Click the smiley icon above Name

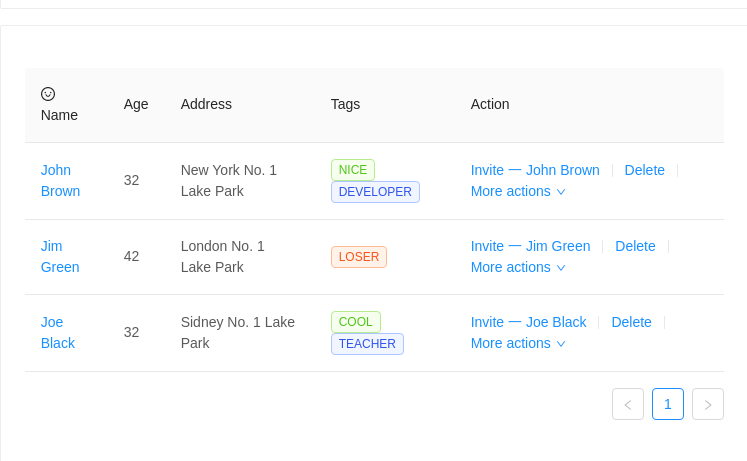click(x=48, y=94)
